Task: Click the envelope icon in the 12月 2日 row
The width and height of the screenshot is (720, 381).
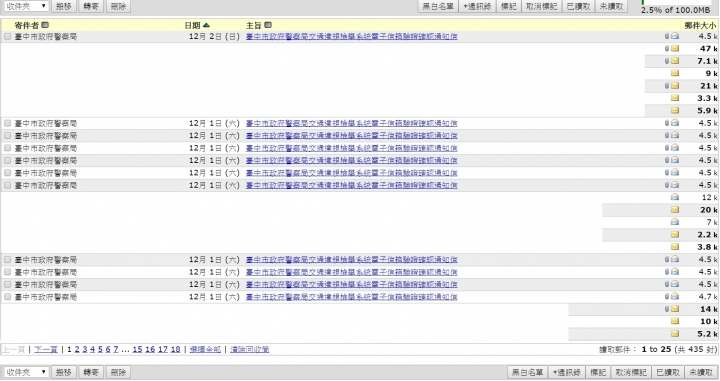Action: 675,36
